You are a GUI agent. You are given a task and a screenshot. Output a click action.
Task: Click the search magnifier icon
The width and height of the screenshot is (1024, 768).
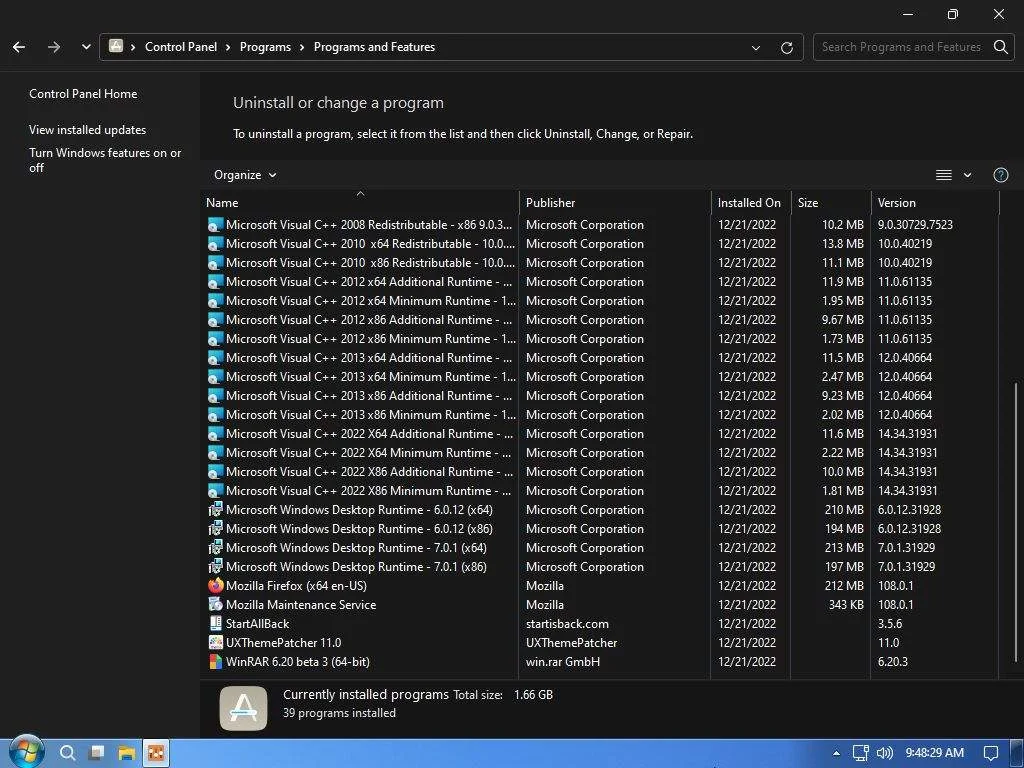coord(1000,47)
